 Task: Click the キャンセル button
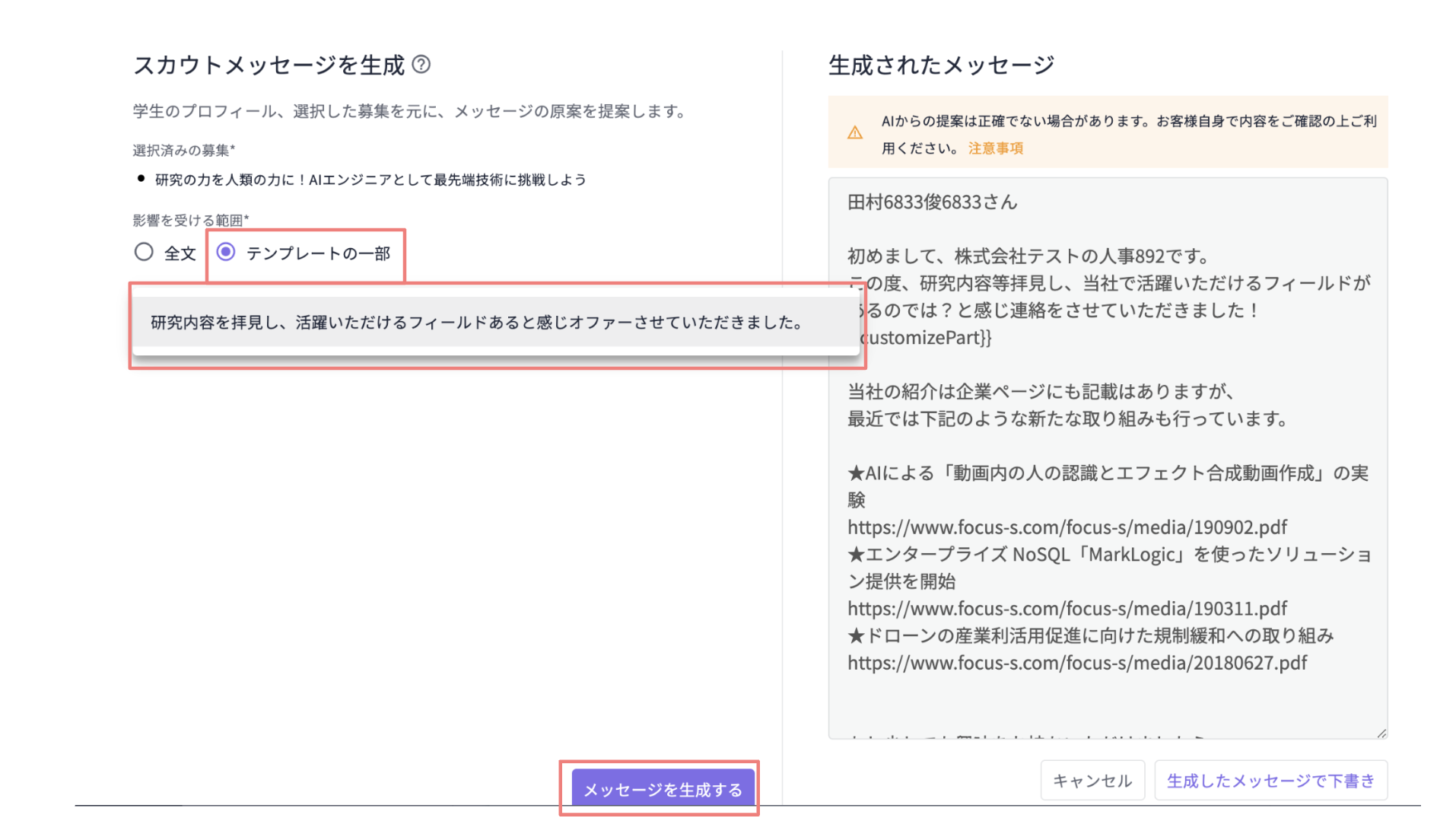coord(1092,779)
